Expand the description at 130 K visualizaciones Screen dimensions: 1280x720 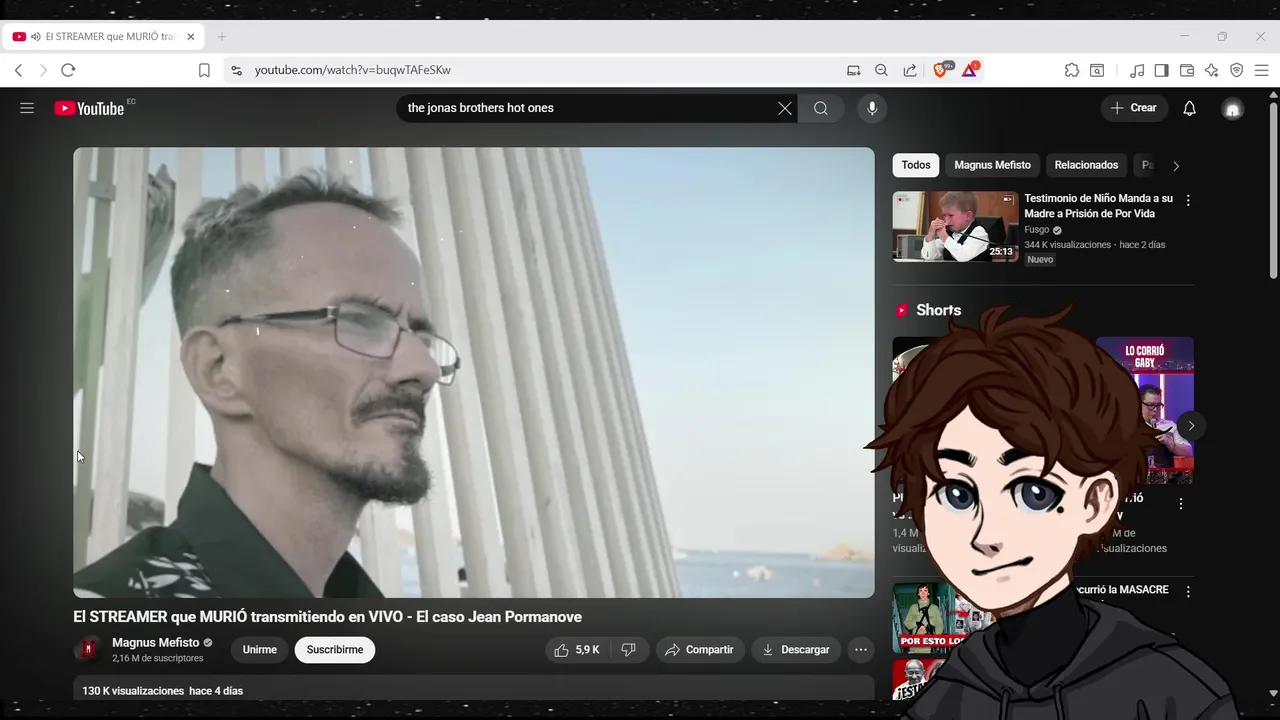474,689
